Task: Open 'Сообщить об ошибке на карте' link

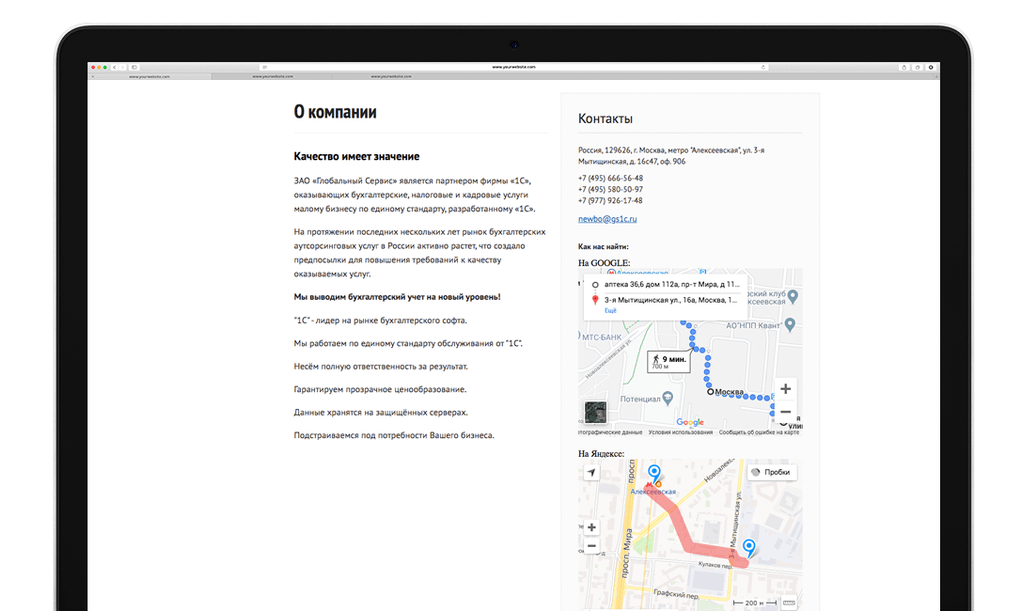Action: pyautogui.click(x=759, y=432)
